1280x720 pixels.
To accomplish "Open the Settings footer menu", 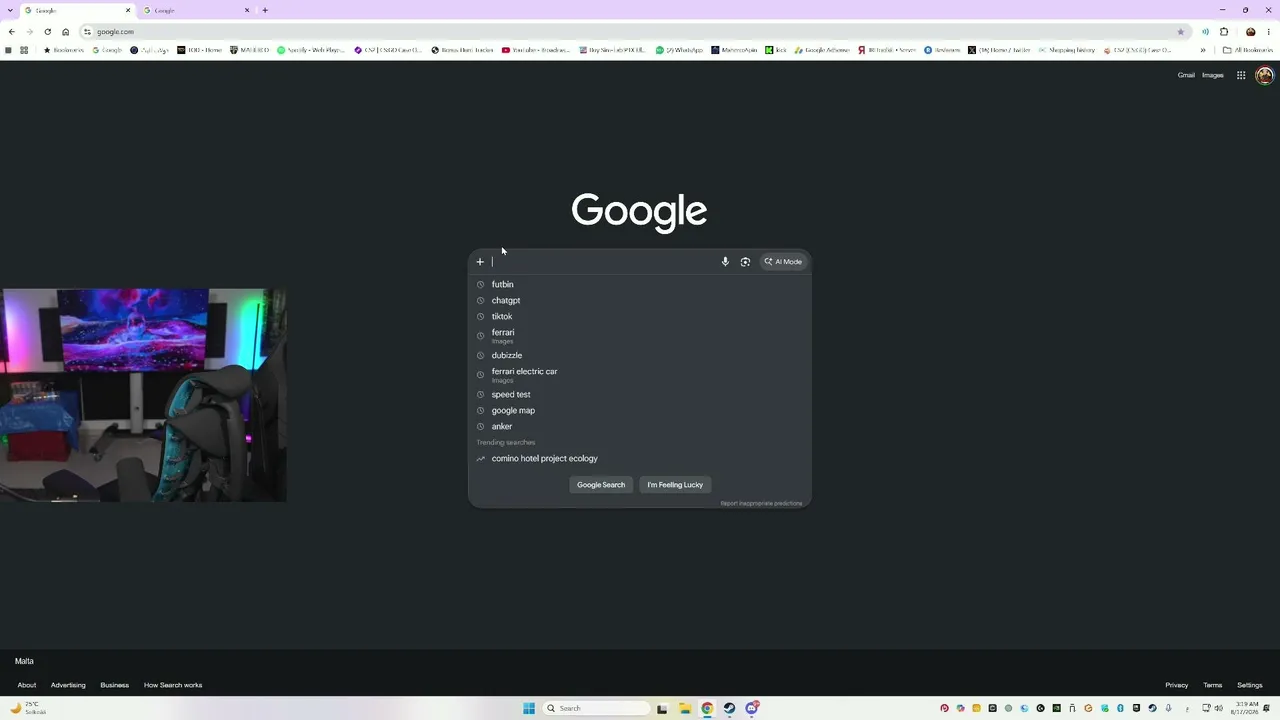I will click(1250, 685).
